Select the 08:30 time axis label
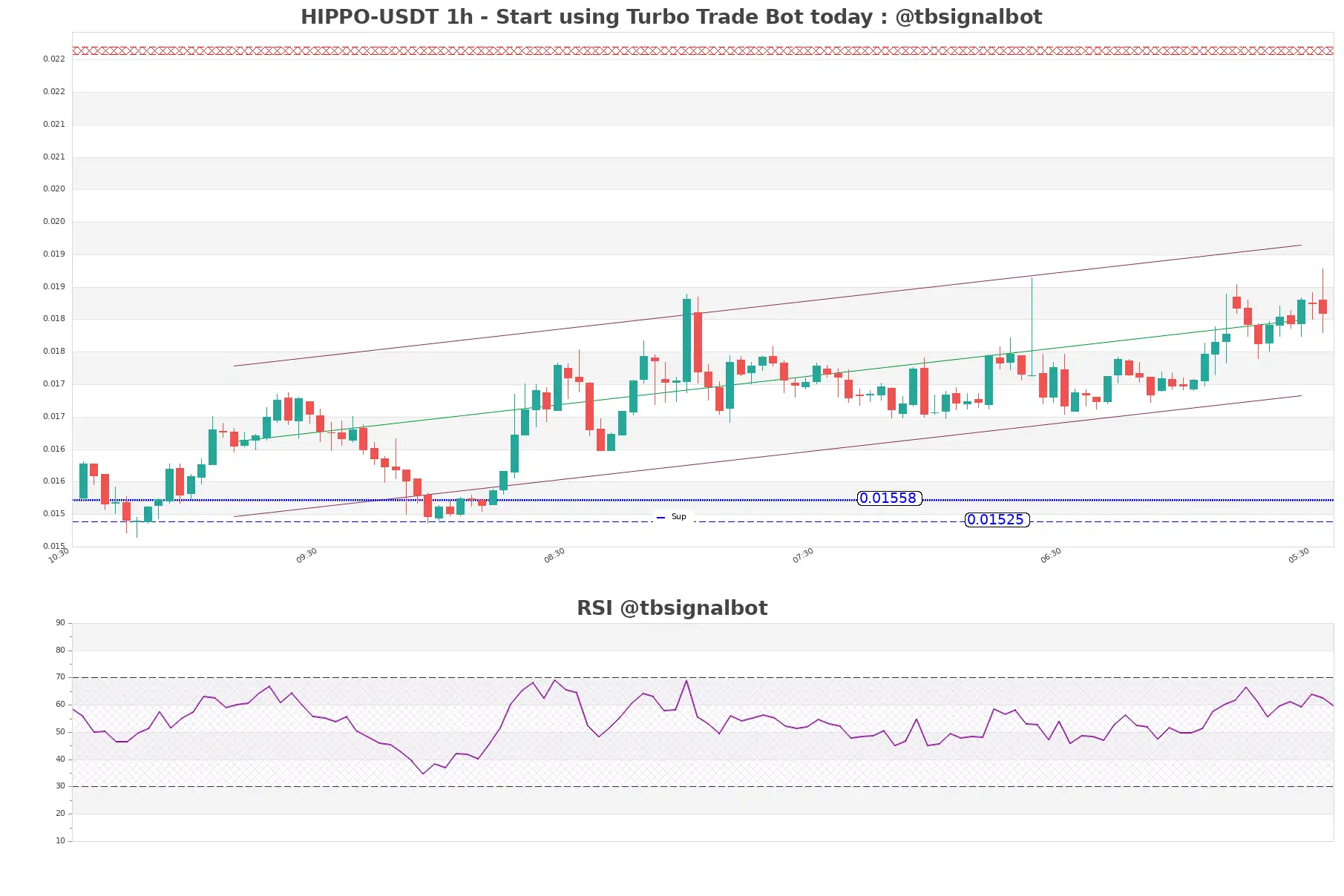Image resolution: width=1344 pixels, height=896 pixels. (554, 556)
